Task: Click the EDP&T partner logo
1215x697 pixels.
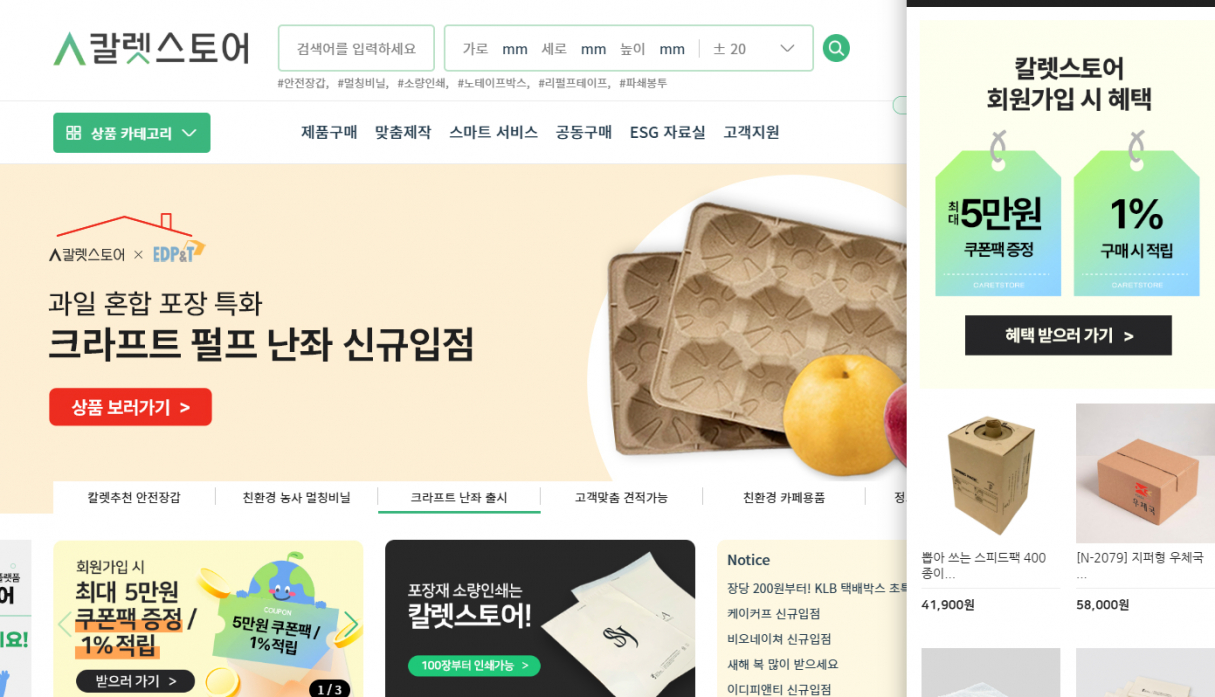Action: click(x=178, y=253)
